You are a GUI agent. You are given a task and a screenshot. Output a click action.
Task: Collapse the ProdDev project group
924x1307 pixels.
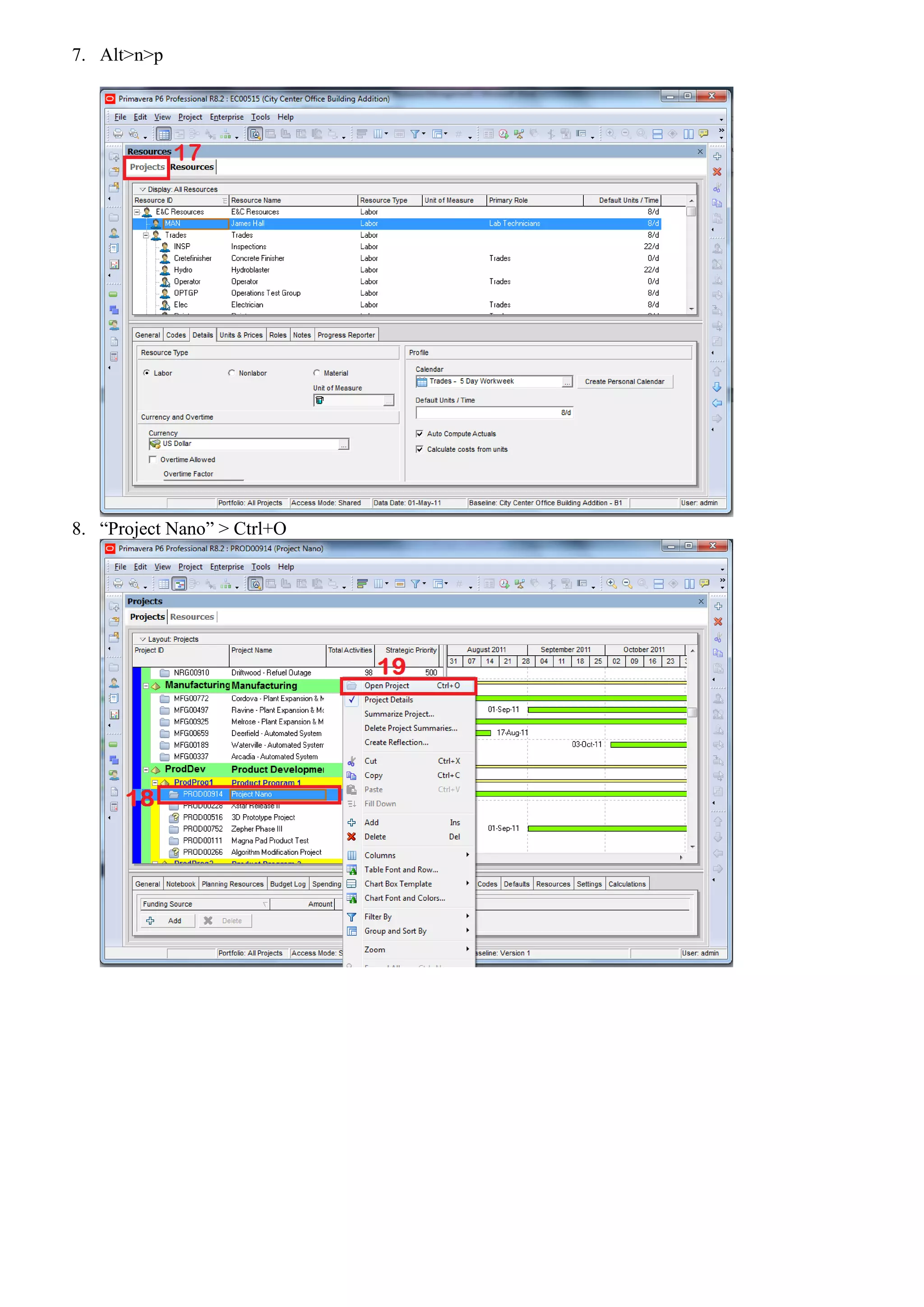click(x=146, y=769)
